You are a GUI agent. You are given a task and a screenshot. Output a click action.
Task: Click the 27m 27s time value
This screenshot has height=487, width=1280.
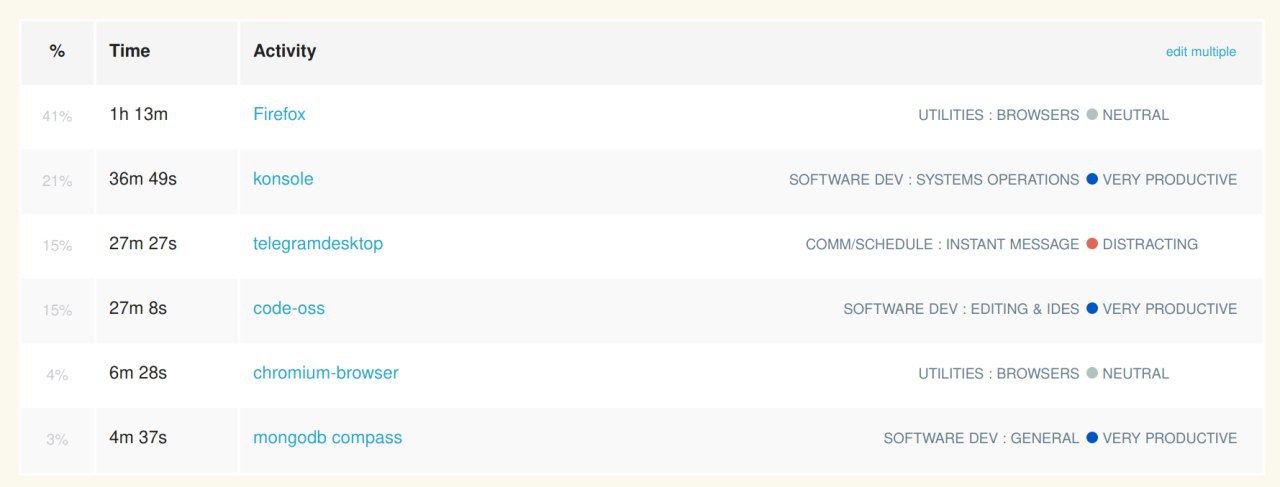(x=143, y=243)
